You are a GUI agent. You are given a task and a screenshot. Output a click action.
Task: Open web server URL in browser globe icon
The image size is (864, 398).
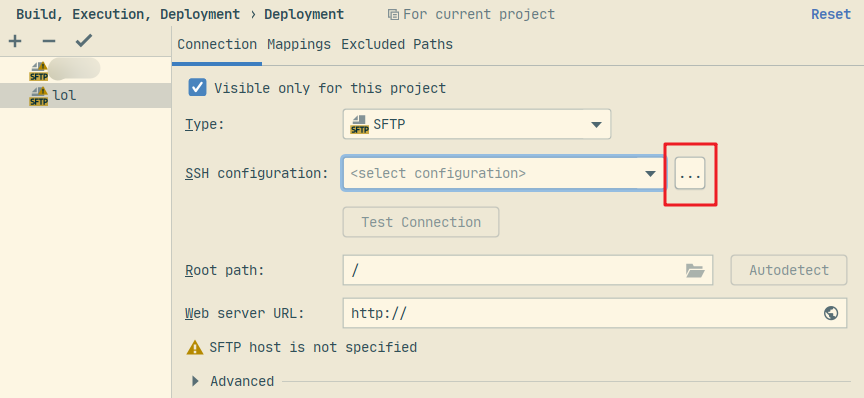(831, 313)
